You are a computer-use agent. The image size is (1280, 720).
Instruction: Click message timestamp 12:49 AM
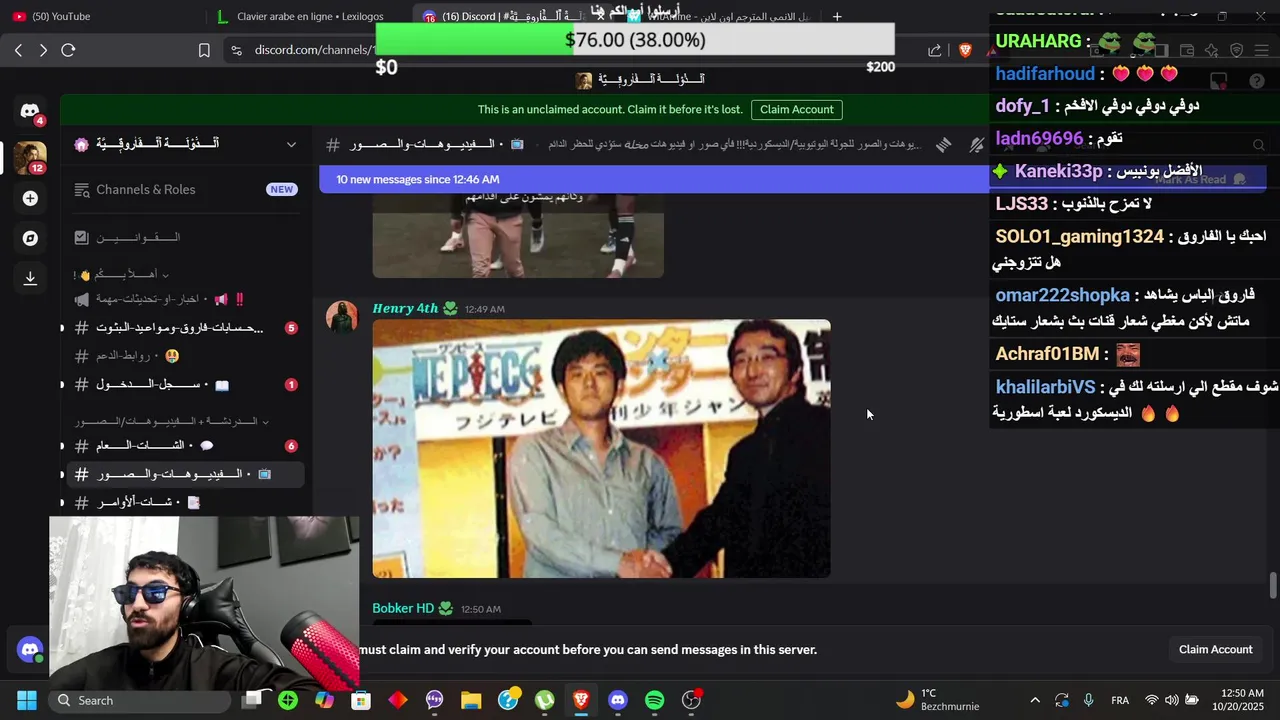[x=484, y=310]
